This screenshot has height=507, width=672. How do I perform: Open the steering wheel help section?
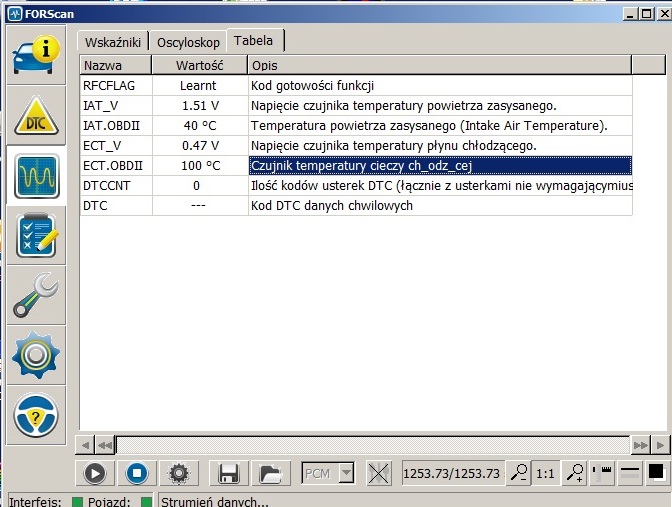point(36,413)
